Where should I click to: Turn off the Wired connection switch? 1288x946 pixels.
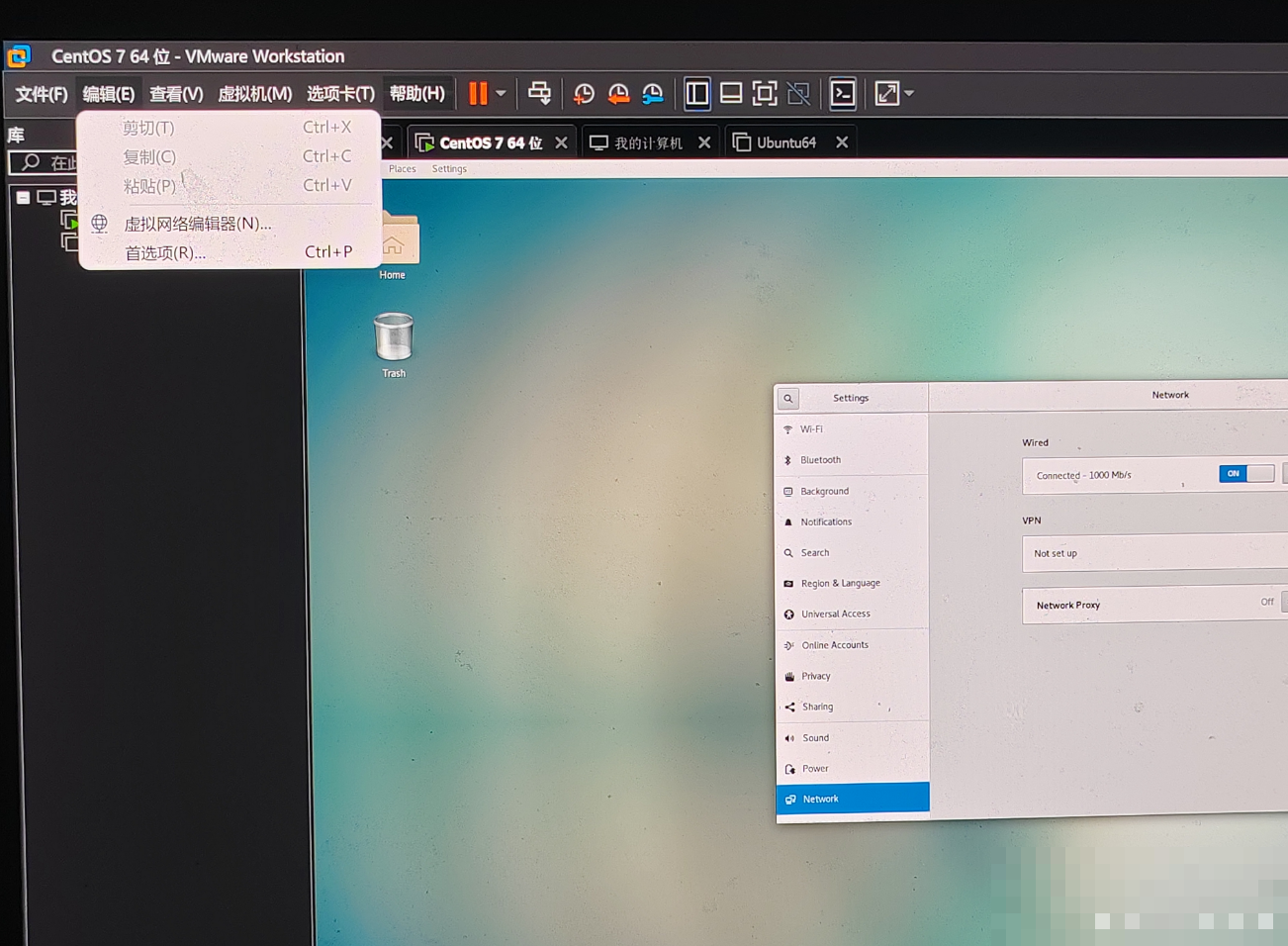[x=1246, y=474]
